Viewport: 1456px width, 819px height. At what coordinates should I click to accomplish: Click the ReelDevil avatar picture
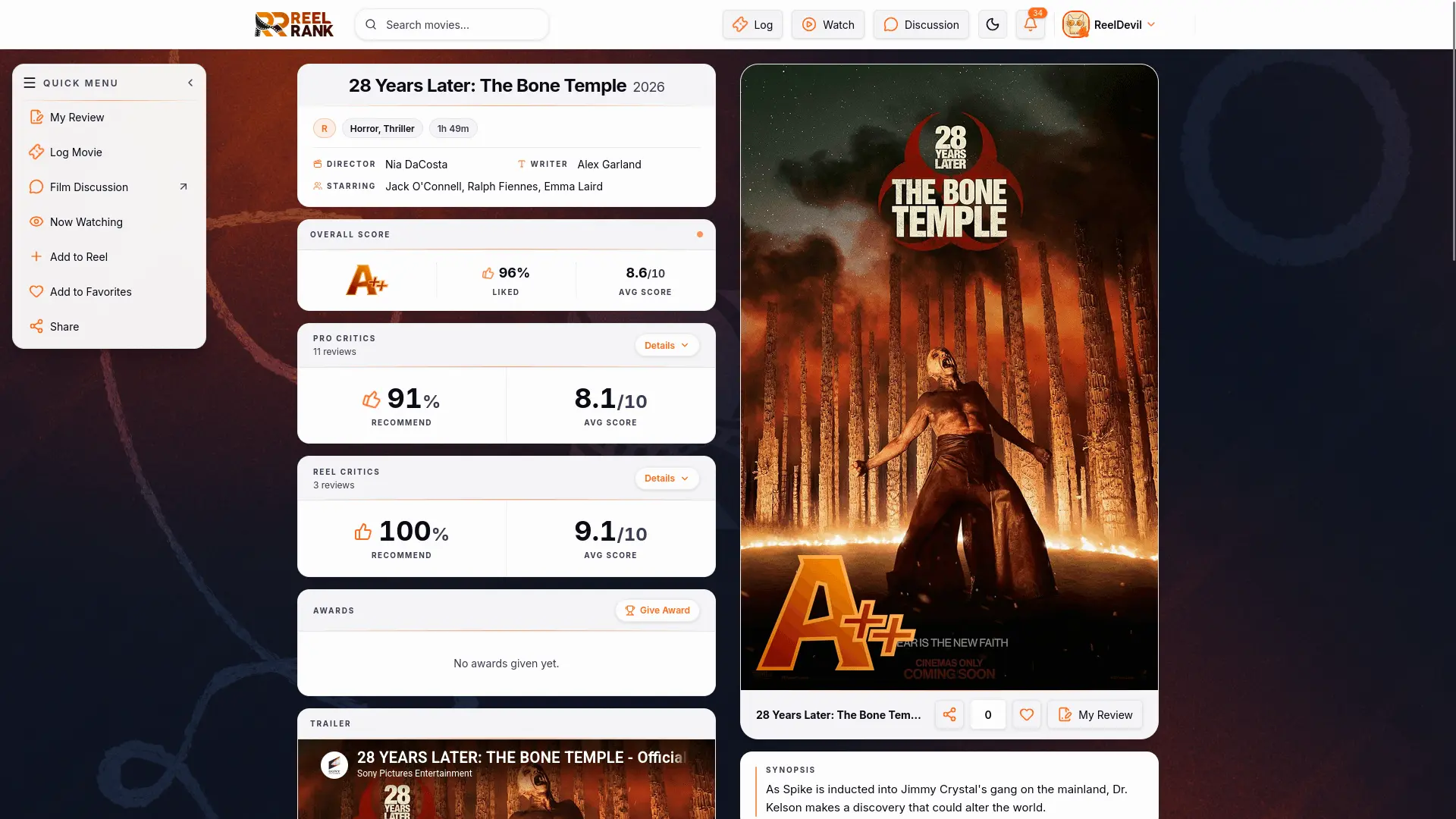(x=1075, y=24)
